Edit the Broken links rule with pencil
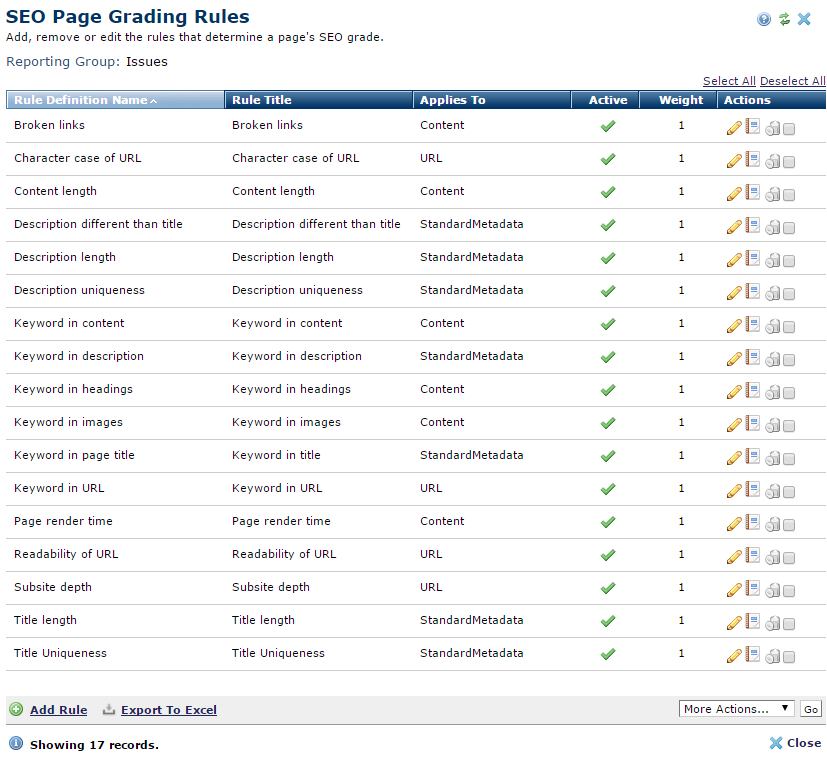 734,128
